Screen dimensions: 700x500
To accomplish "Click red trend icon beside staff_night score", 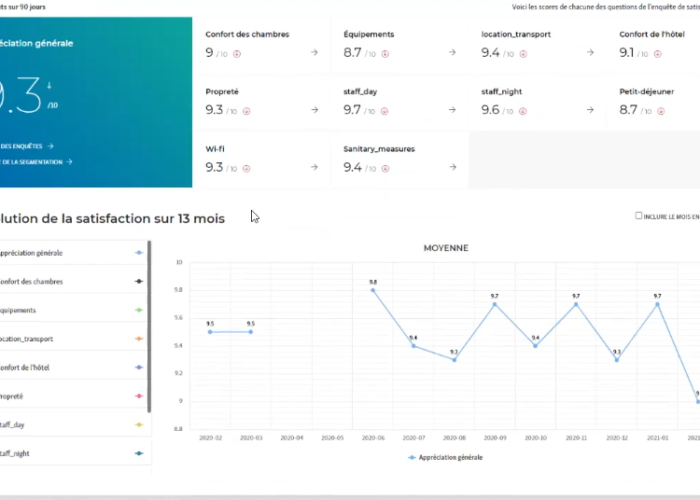I will coord(523,111).
